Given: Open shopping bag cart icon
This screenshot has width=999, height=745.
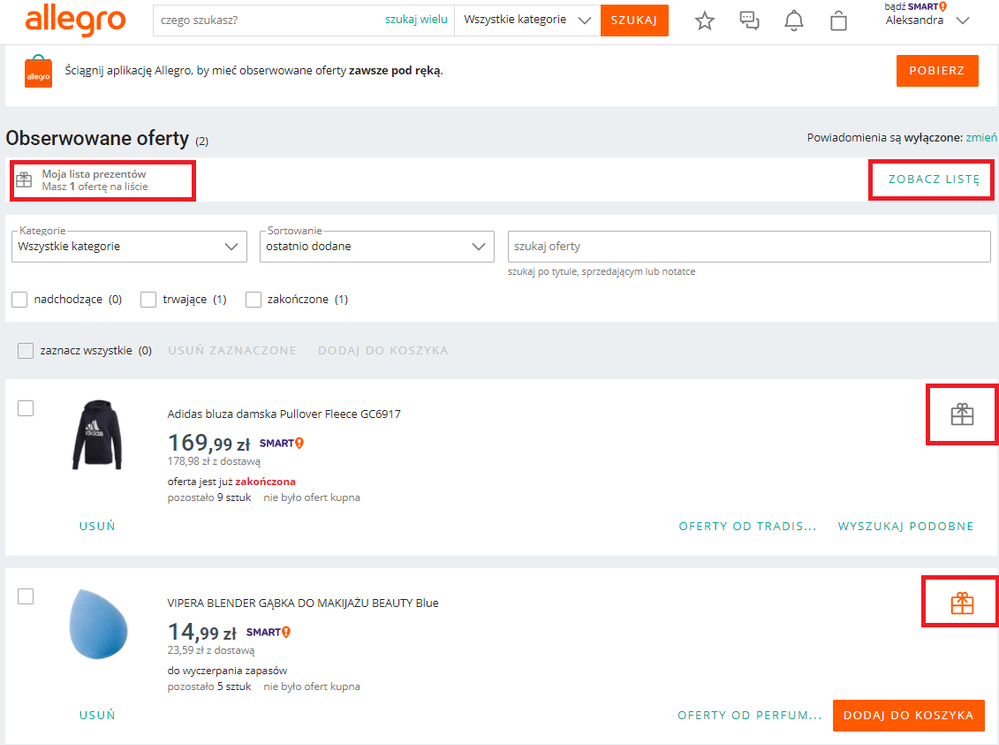Looking at the screenshot, I should pos(838,20).
